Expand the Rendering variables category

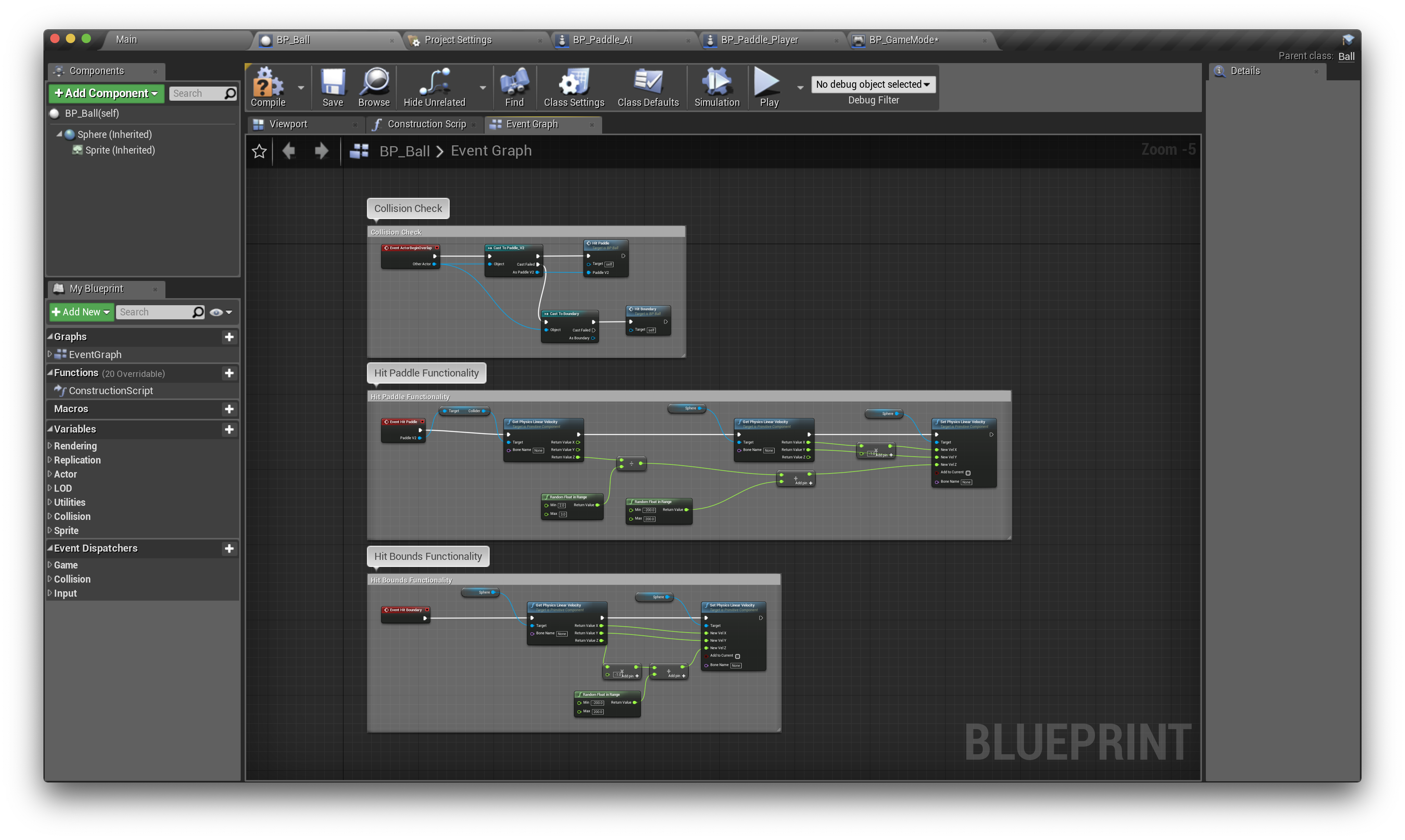coord(50,445)
